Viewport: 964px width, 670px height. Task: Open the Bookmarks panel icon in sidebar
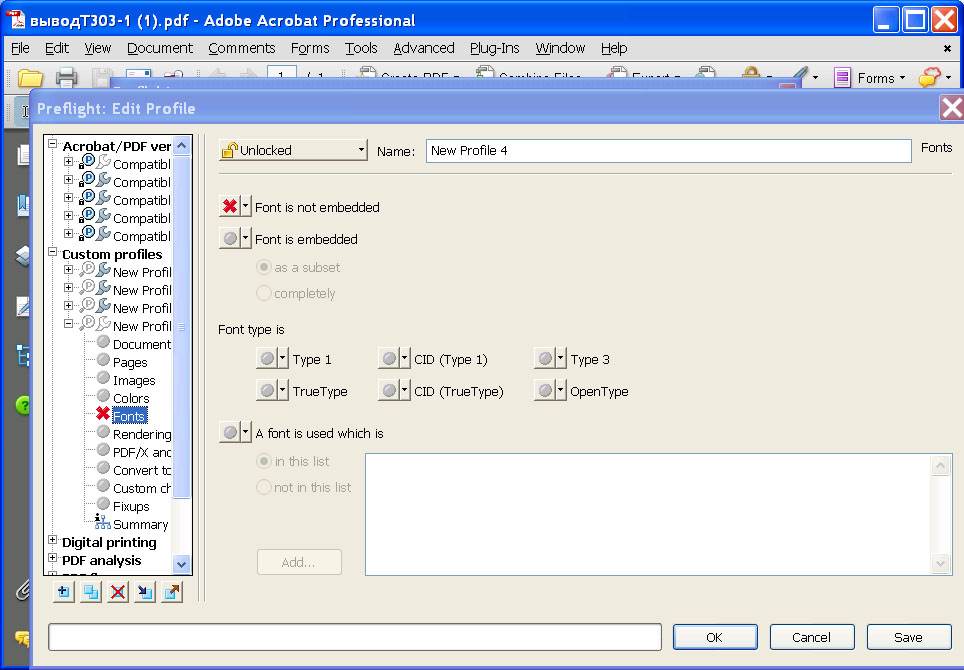23,205
